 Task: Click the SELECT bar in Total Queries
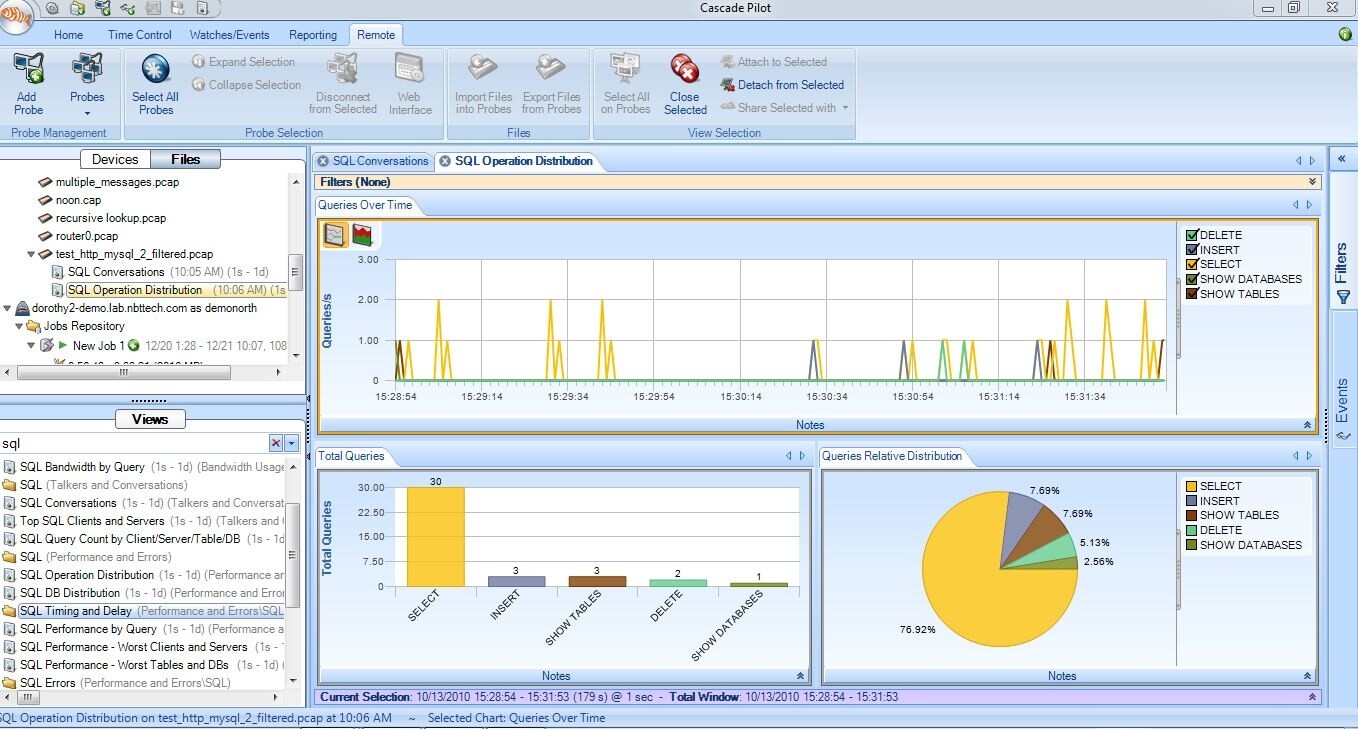(436, 537)
